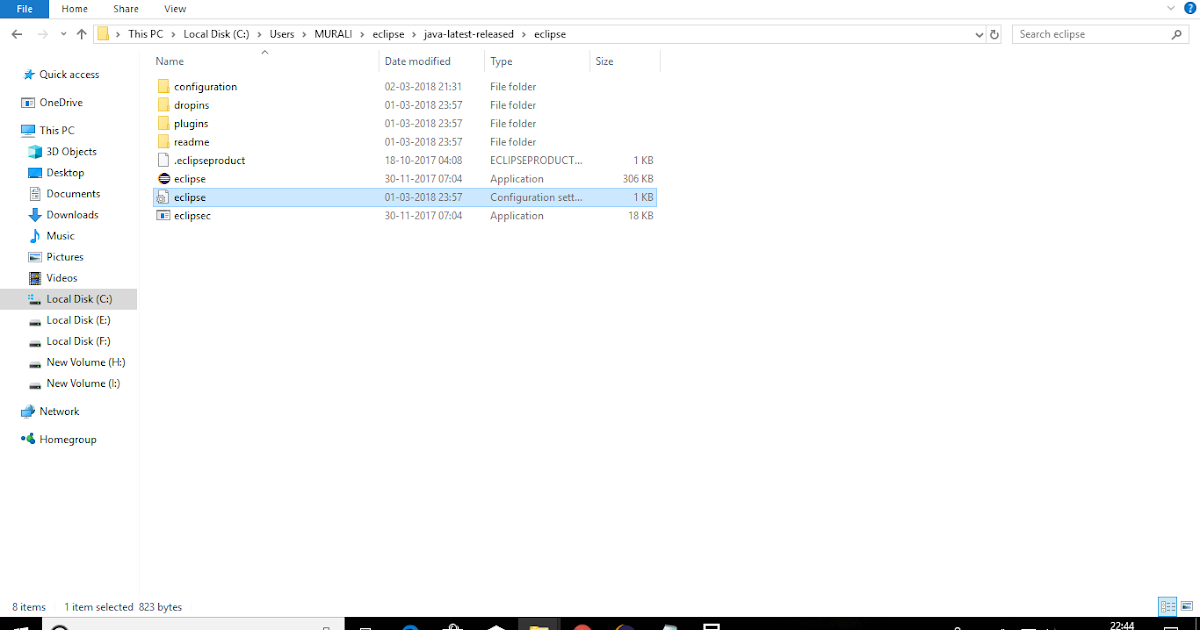
Task: Click the Network icon in sidebar
Action: [x=29, y=412]
